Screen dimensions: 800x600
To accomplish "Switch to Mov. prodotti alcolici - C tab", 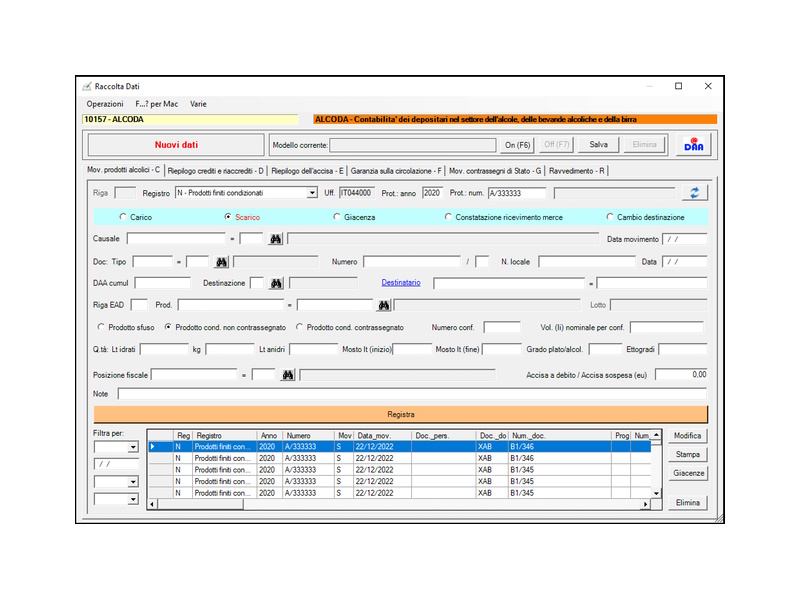I will coord(123,170).
